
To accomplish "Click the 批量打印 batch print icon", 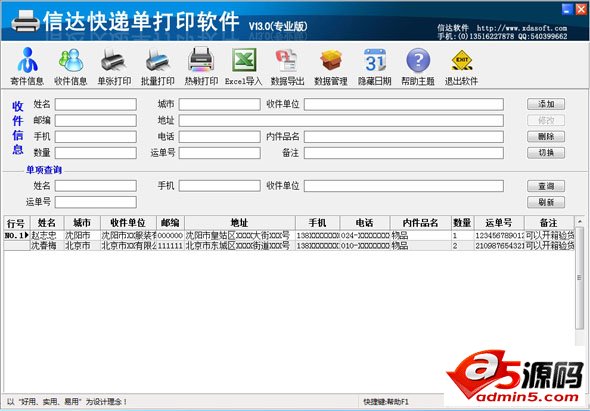I will [158, 67].
